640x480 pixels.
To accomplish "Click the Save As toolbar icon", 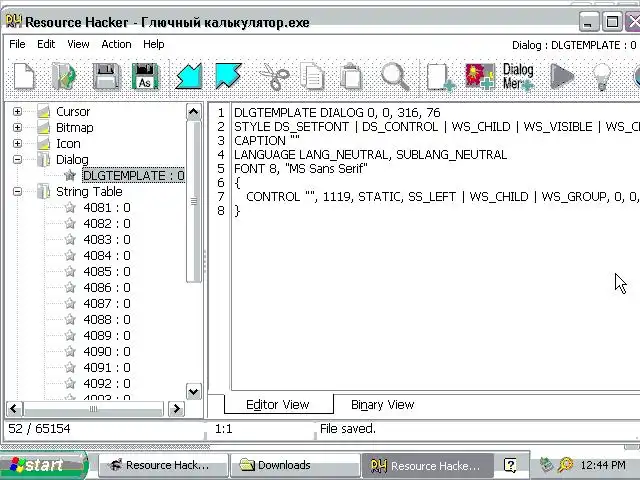I will pyautogui.click(x=145, y=76).
